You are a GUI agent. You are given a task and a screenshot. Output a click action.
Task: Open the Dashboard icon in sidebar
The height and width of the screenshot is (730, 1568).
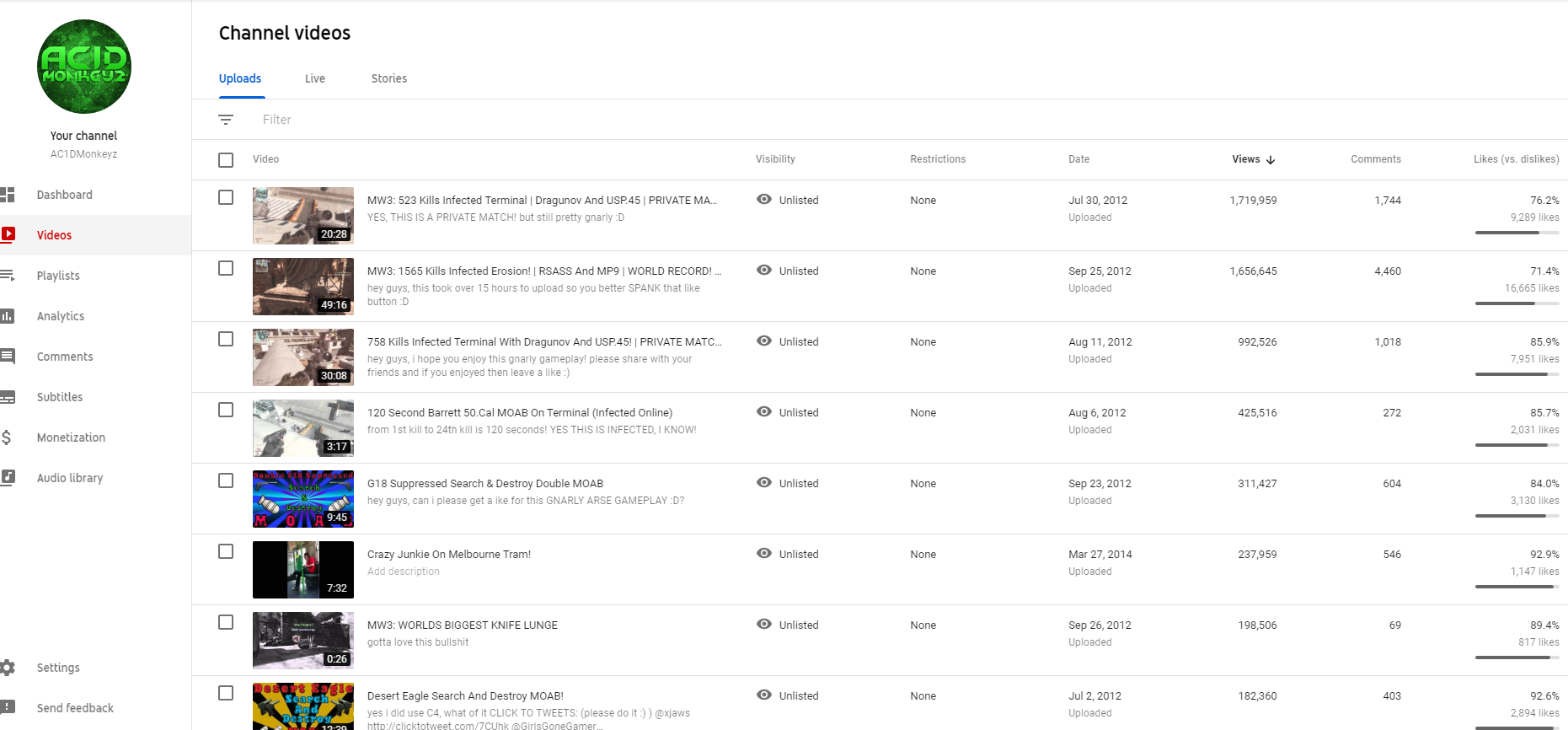tap(8, 195)
